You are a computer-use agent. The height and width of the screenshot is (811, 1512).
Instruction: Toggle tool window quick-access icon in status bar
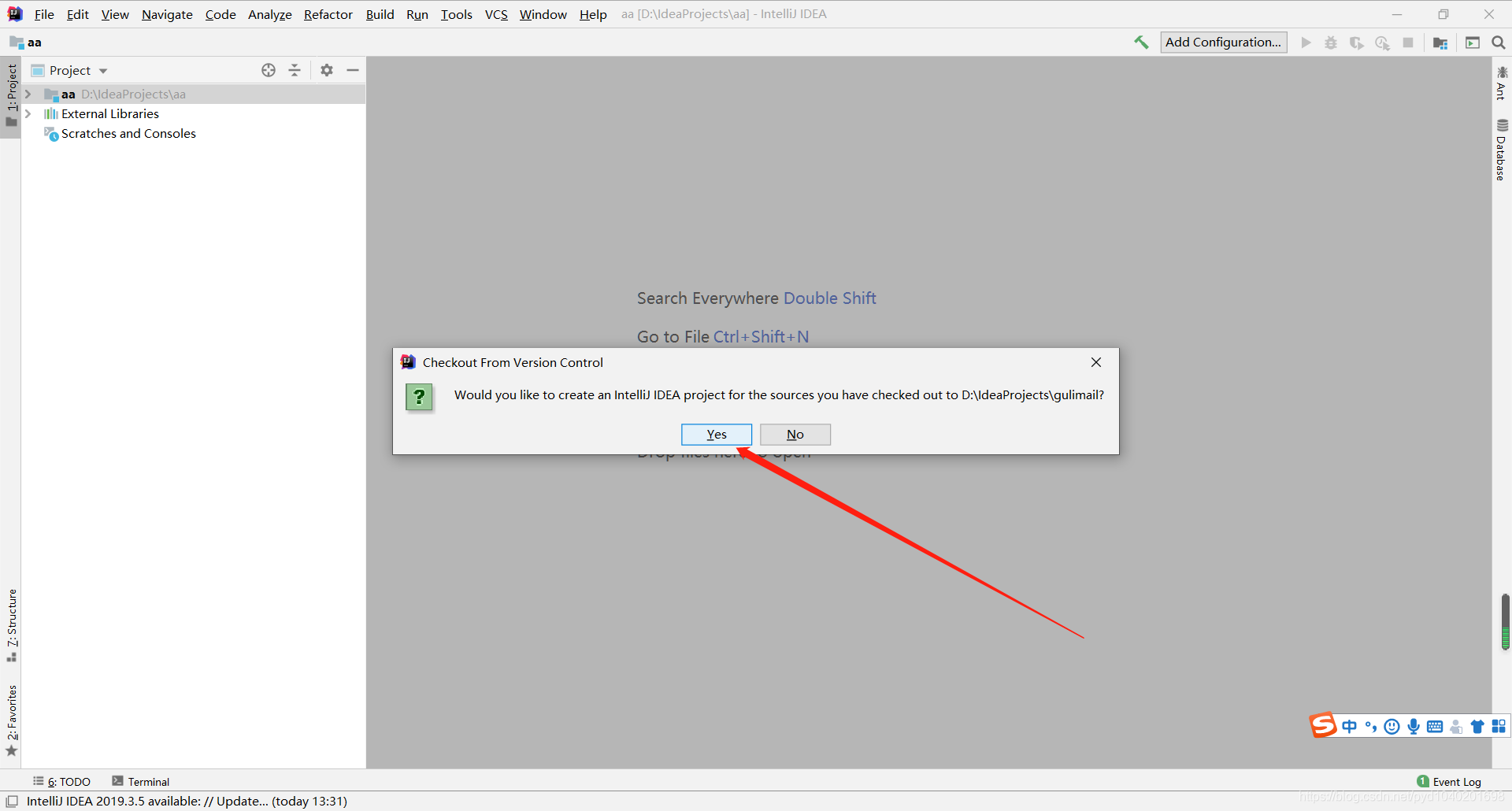tap(12, 802)
